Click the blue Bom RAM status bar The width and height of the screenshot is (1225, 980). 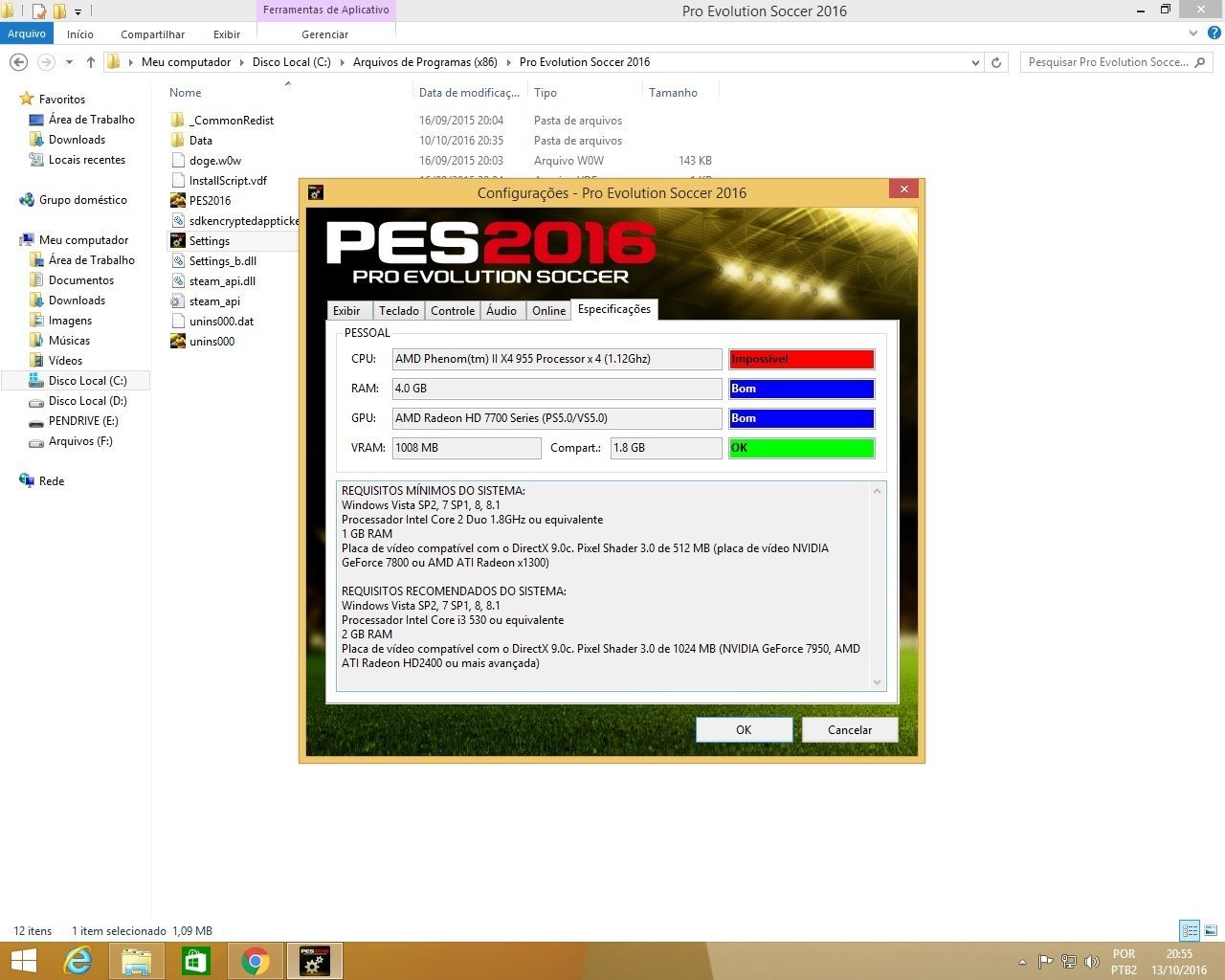tap(801, 389)
